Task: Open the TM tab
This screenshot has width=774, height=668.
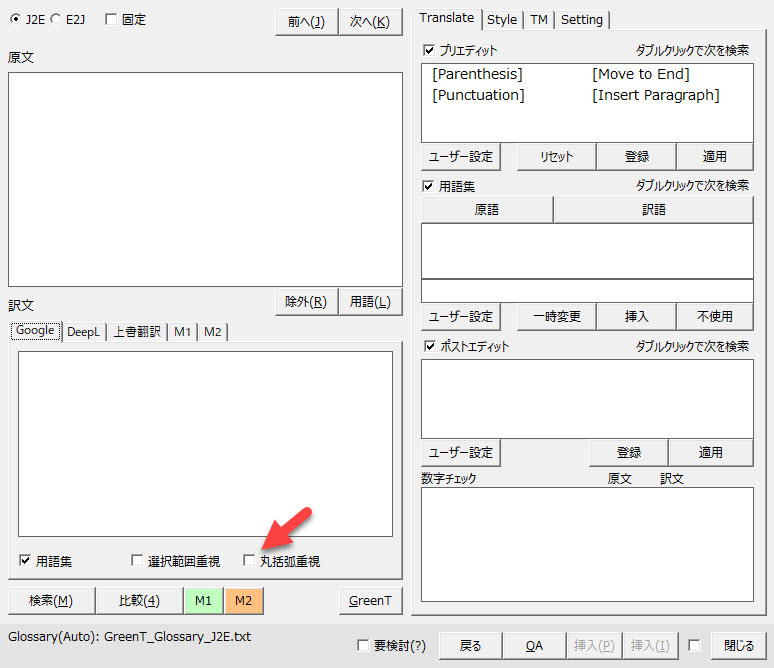Action: (x=539, y=19)
